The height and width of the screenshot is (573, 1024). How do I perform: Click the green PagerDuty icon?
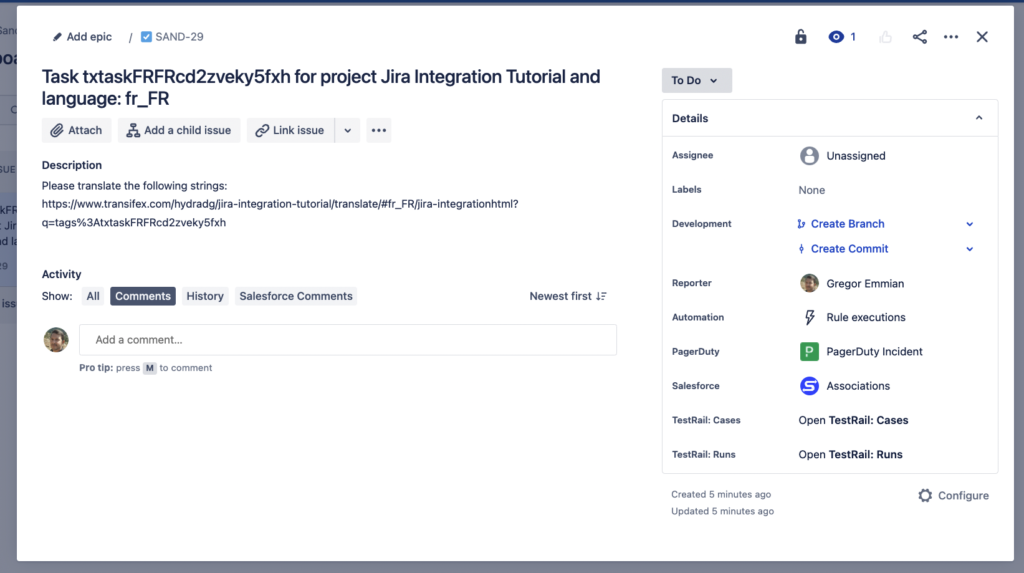coord(809,352)
